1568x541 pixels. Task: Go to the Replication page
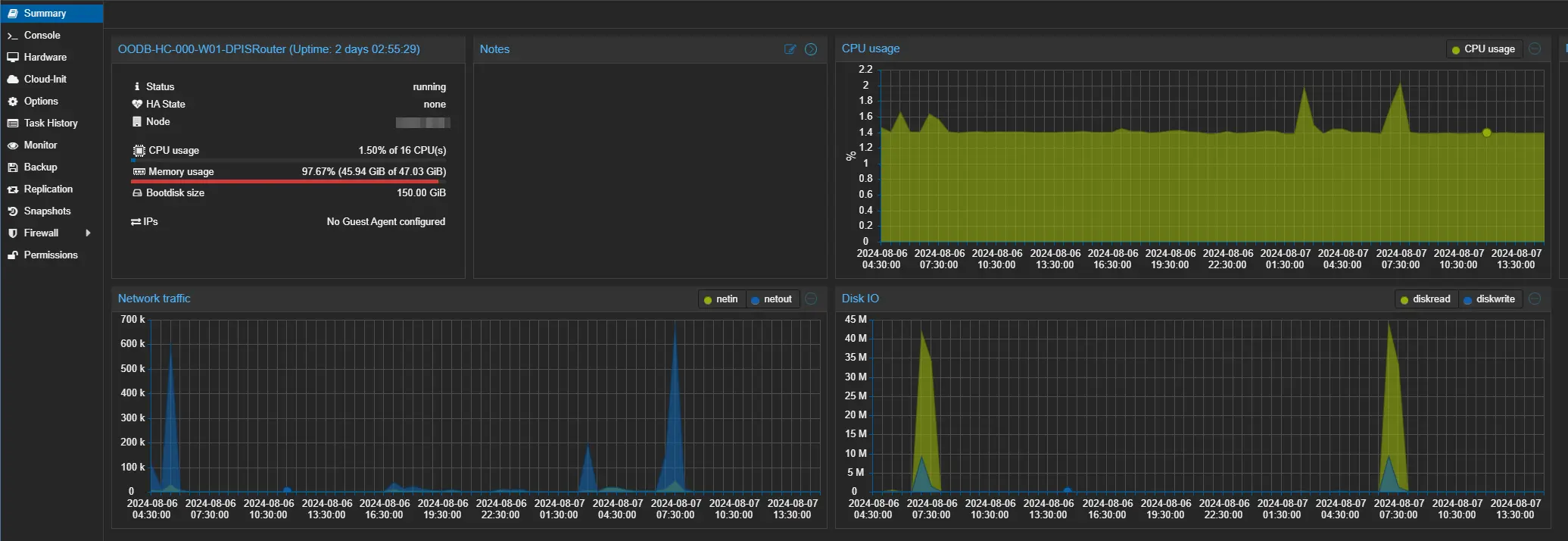pyautogui.click(x=48, y=189)
